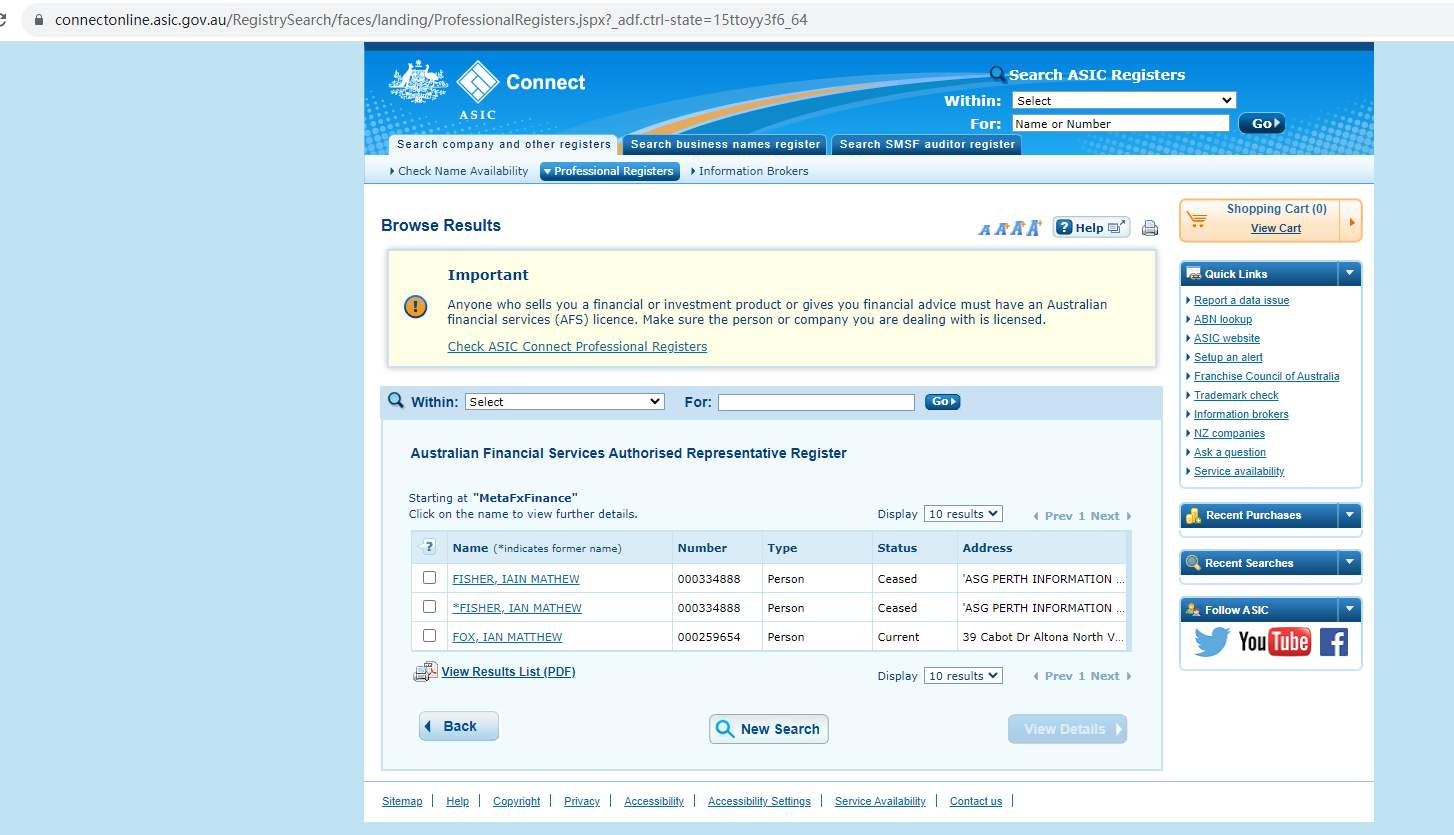Select the smallest font size A icon

984,230
